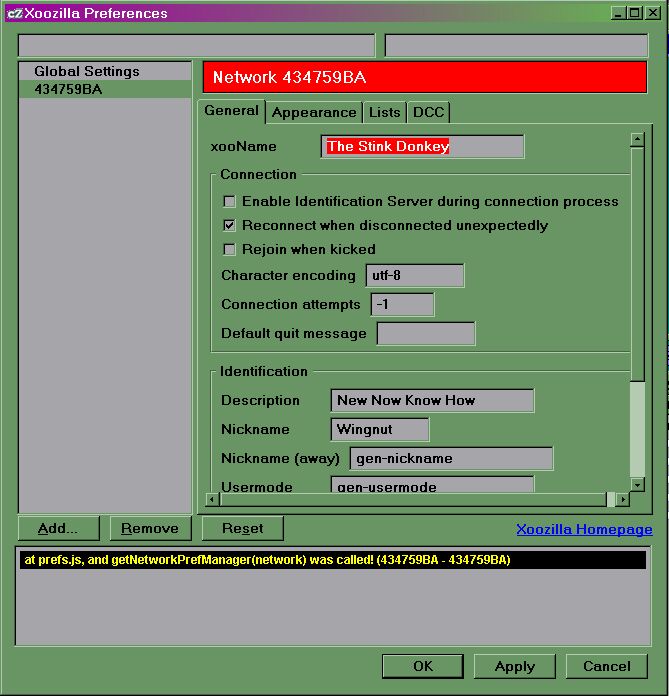669x696 pixels.
Task: Click the red Network 434759BA header
Action: 425,77
